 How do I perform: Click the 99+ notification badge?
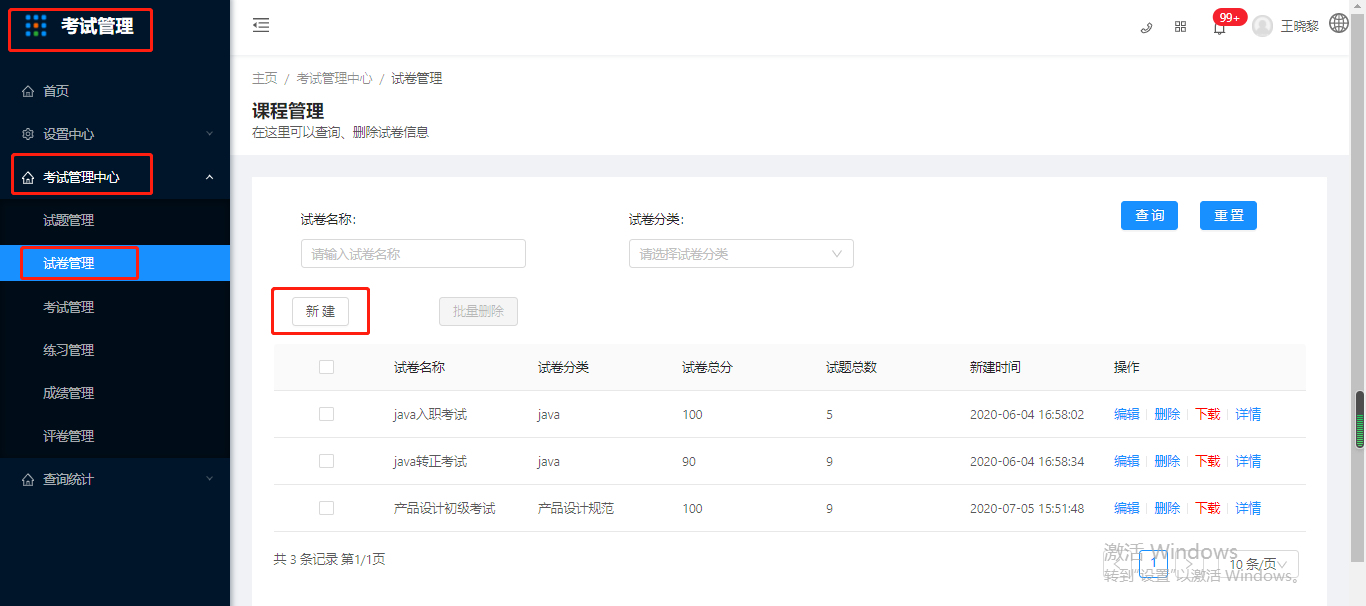(1229, 17)
